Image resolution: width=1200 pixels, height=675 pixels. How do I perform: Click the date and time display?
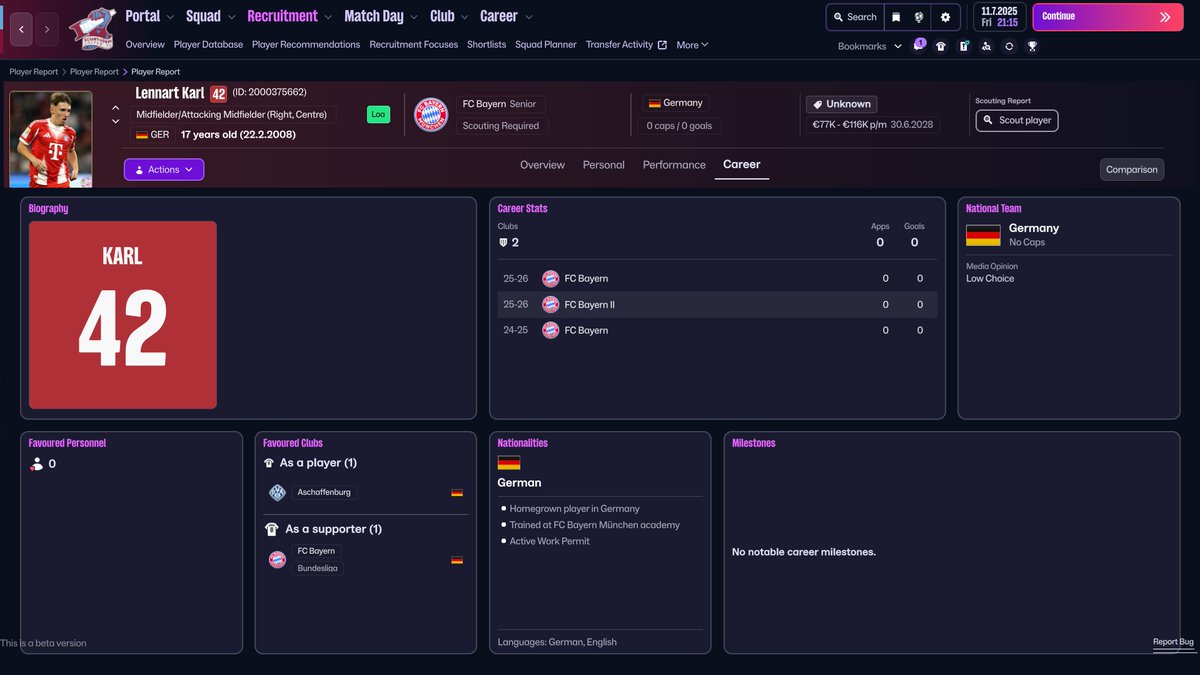1000,17
